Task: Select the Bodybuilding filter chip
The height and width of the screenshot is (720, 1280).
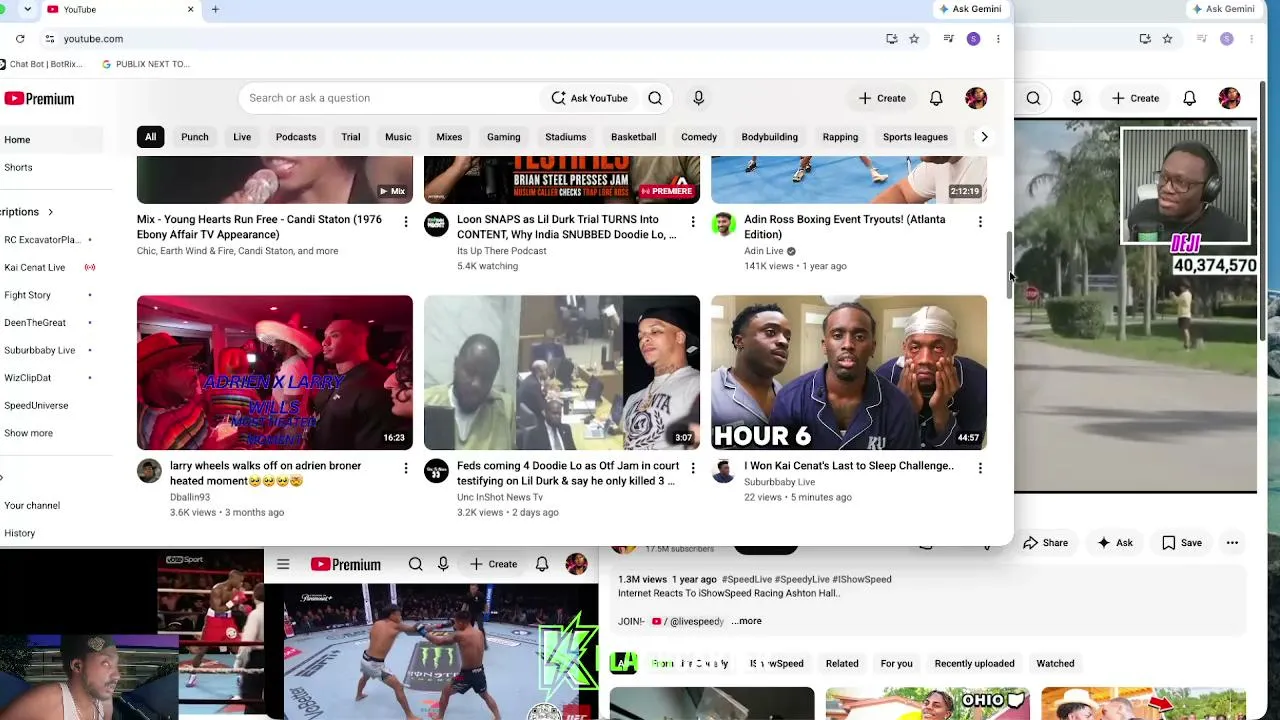Action: 769,137
